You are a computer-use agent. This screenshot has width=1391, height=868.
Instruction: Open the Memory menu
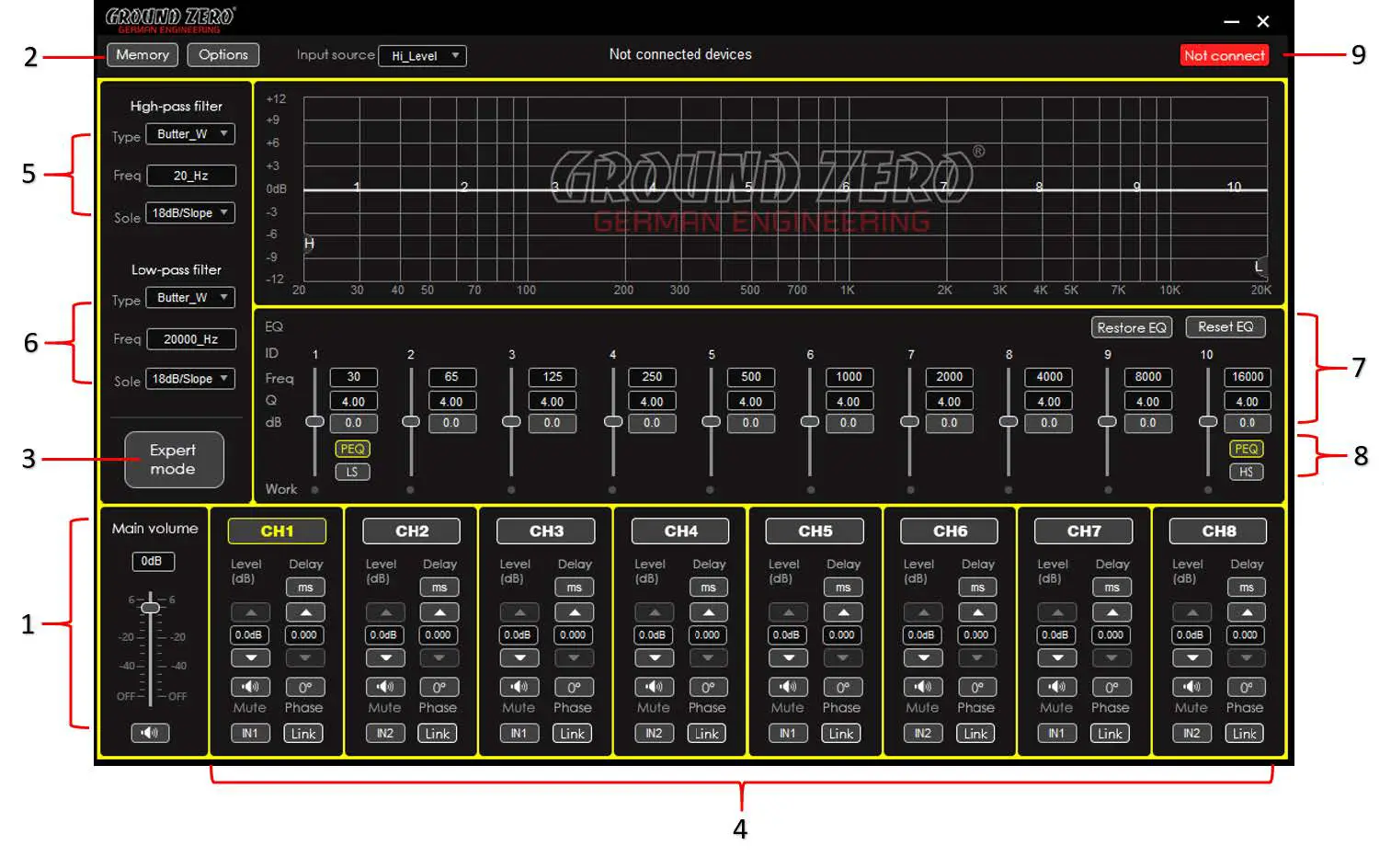coord(143,55)
